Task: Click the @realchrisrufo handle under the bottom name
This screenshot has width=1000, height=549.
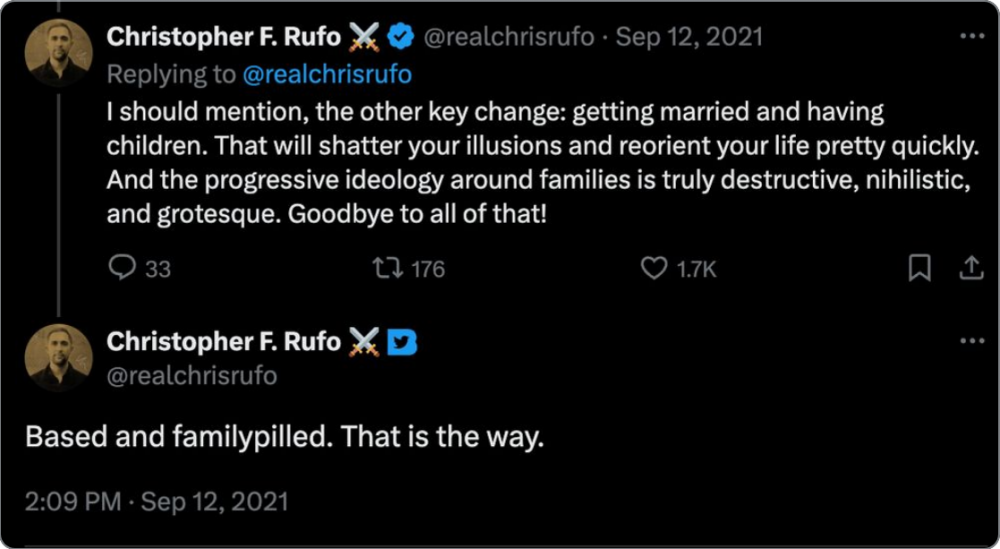Action: pyautogui.click(x=192, y=376)
